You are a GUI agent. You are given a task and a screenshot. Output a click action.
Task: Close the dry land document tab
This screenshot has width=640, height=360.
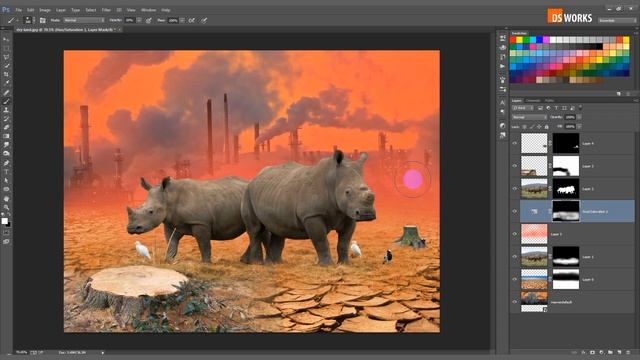[119, 30]
